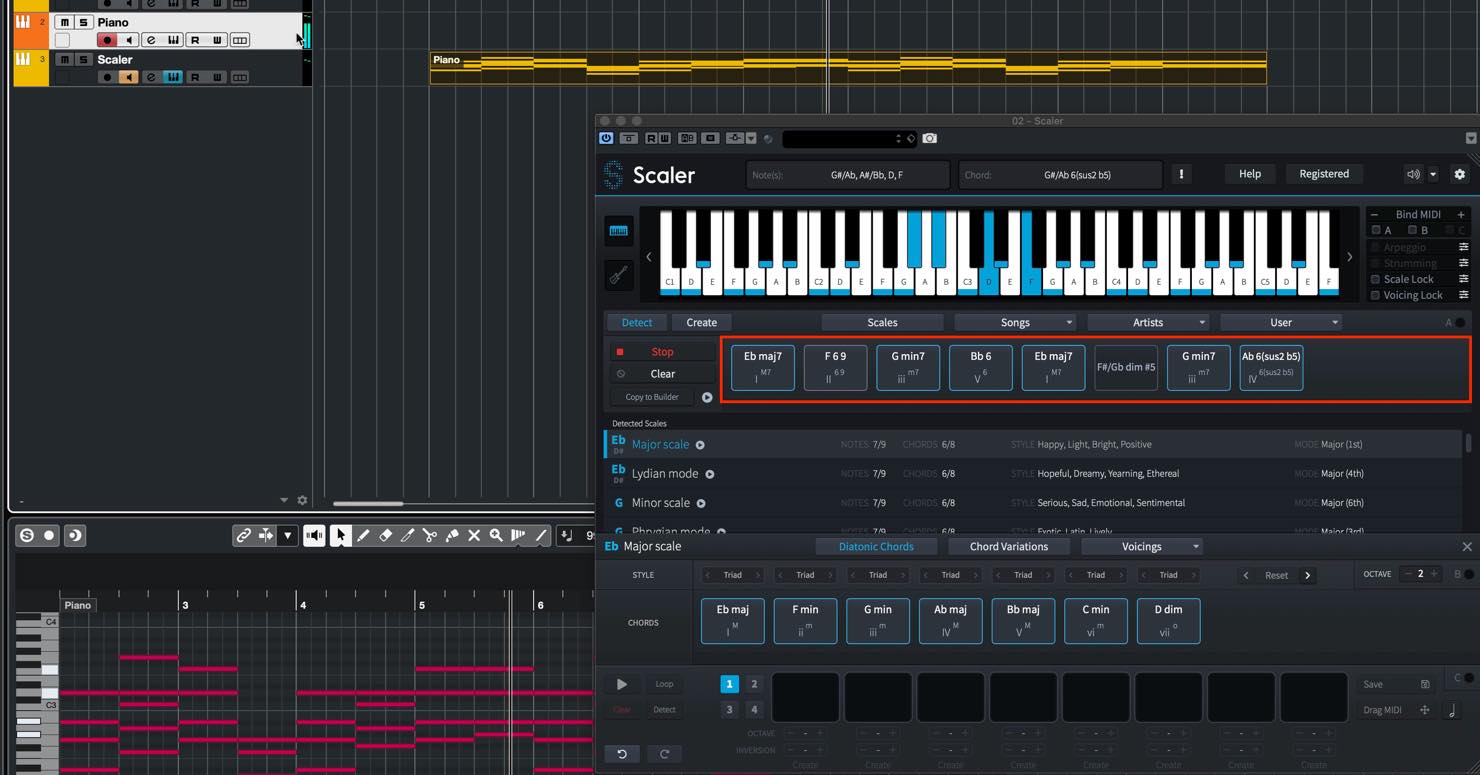The height and width of the screenshot is (775, 1480).
Task: Select Chord Variations tab
Action: pyautogui.click(x=1009, y=547)
